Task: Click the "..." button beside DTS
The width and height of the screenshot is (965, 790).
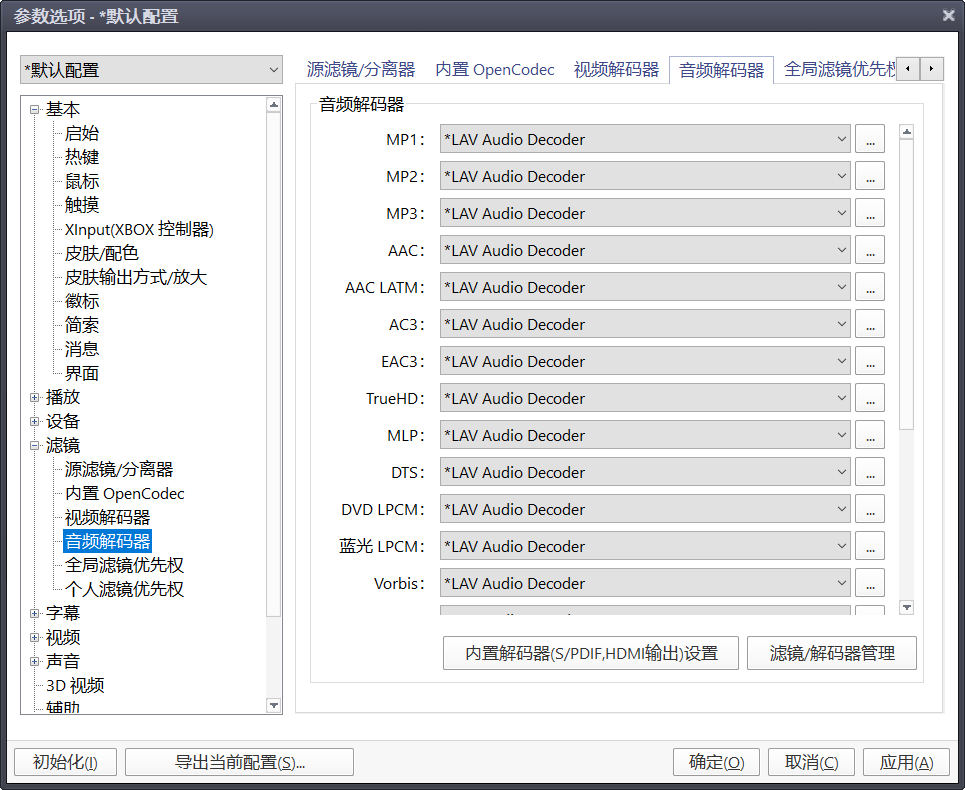Action: tap(870, 472)
